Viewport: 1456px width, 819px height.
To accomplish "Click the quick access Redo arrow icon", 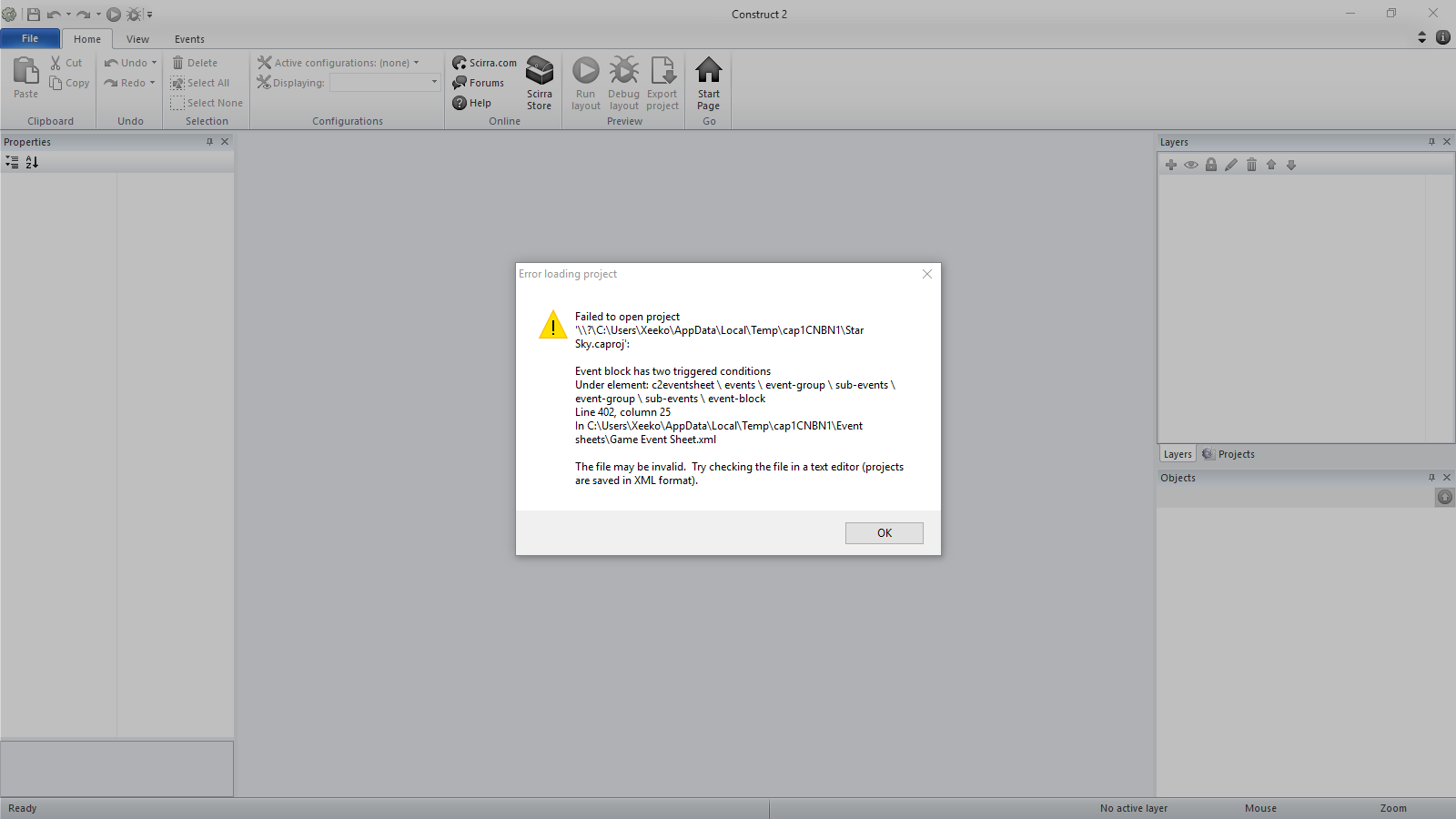I will (x=83, y=15).
